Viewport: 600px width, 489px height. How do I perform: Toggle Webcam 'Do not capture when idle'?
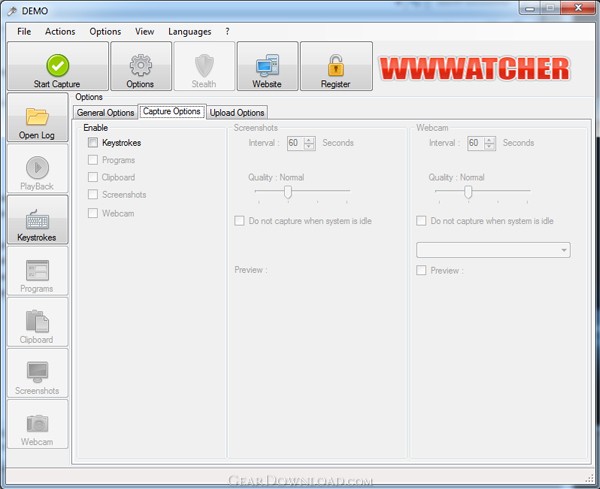[421, 221]
